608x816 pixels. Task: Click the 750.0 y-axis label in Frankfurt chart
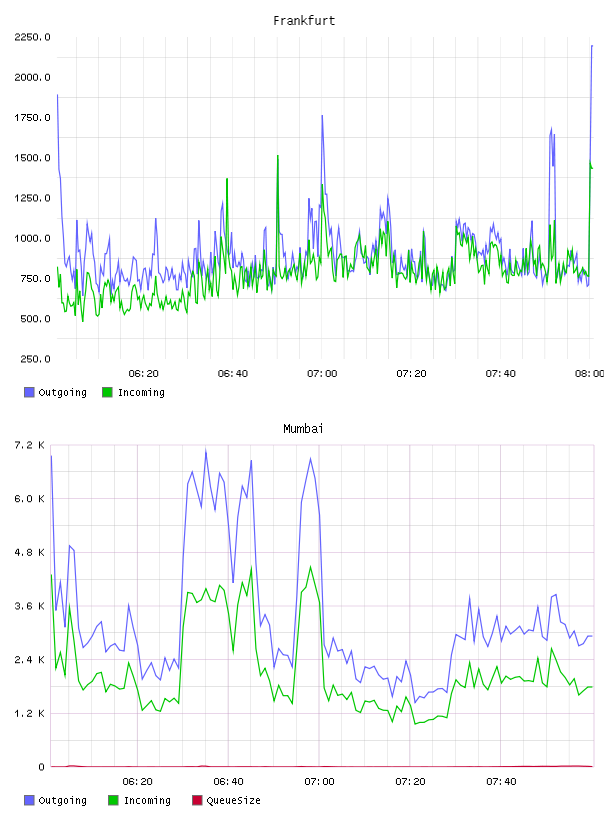(x=35, y=278)
